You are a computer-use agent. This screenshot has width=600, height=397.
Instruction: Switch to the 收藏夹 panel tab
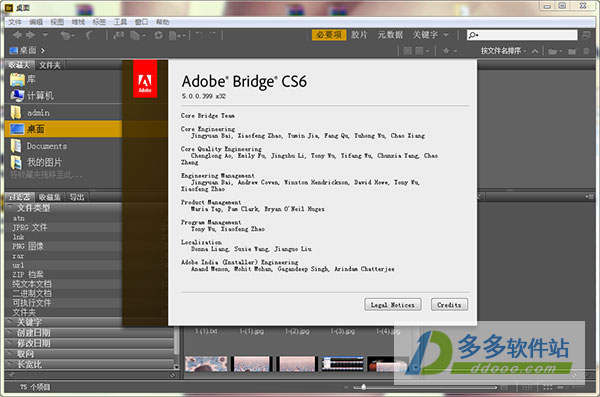tap(20, 65)
